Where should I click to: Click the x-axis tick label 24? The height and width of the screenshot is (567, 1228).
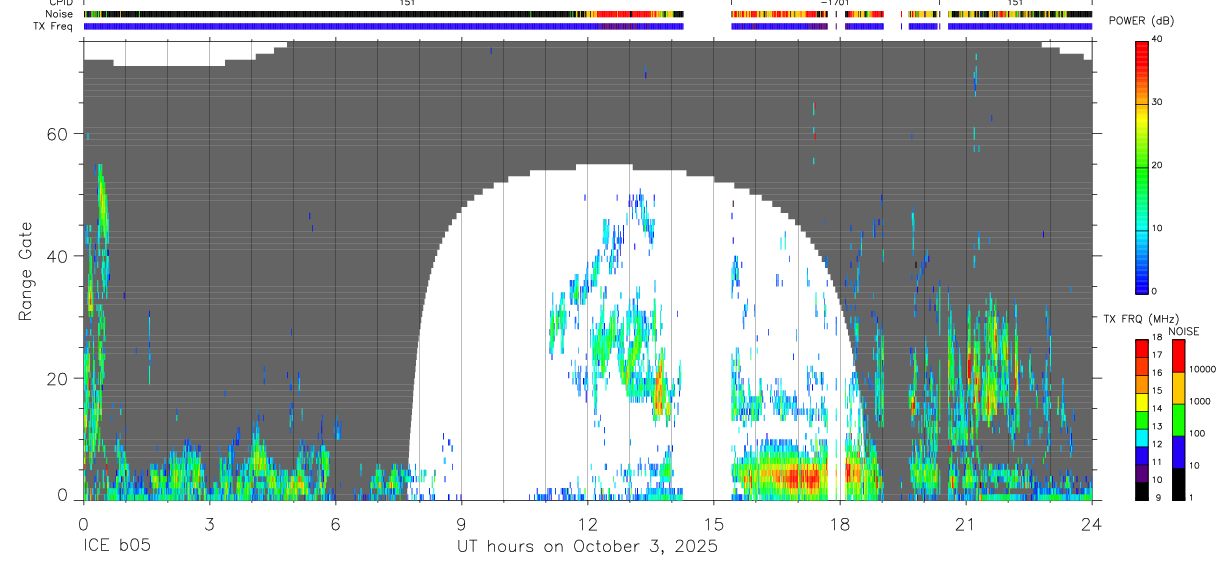[x=1092, y=523]
